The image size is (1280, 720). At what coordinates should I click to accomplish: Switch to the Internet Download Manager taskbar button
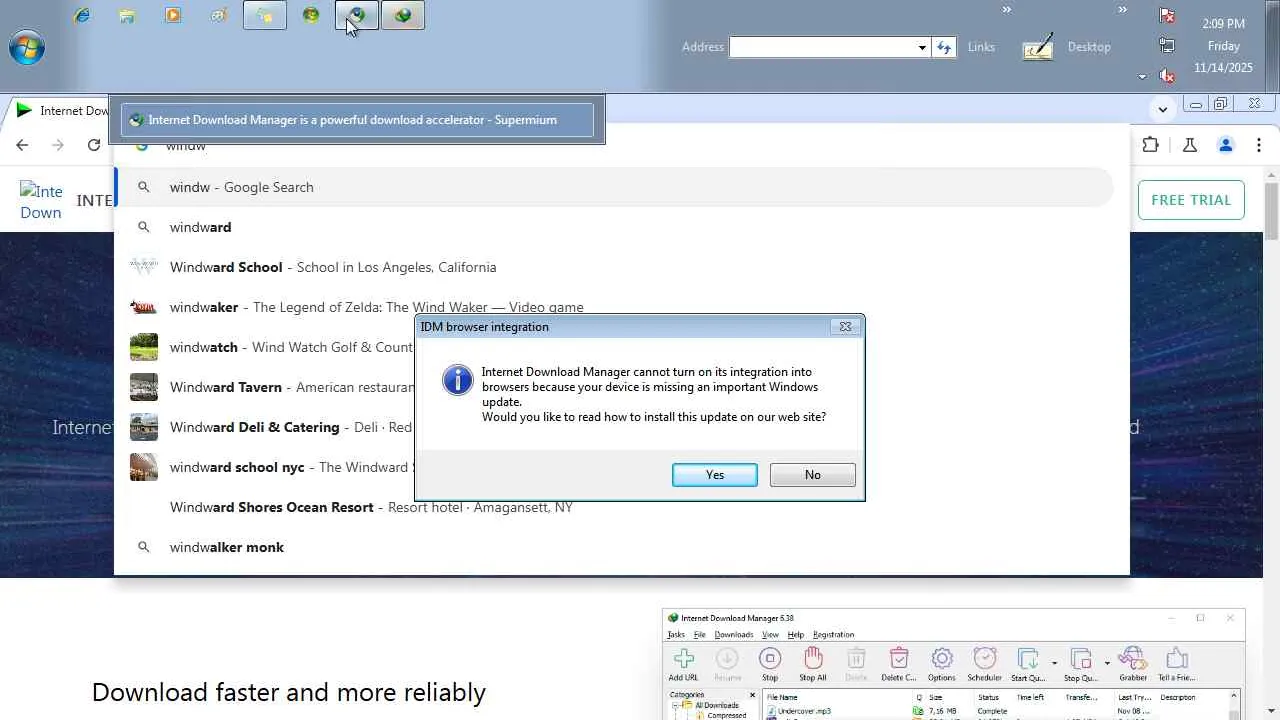(x=403, y=15)
